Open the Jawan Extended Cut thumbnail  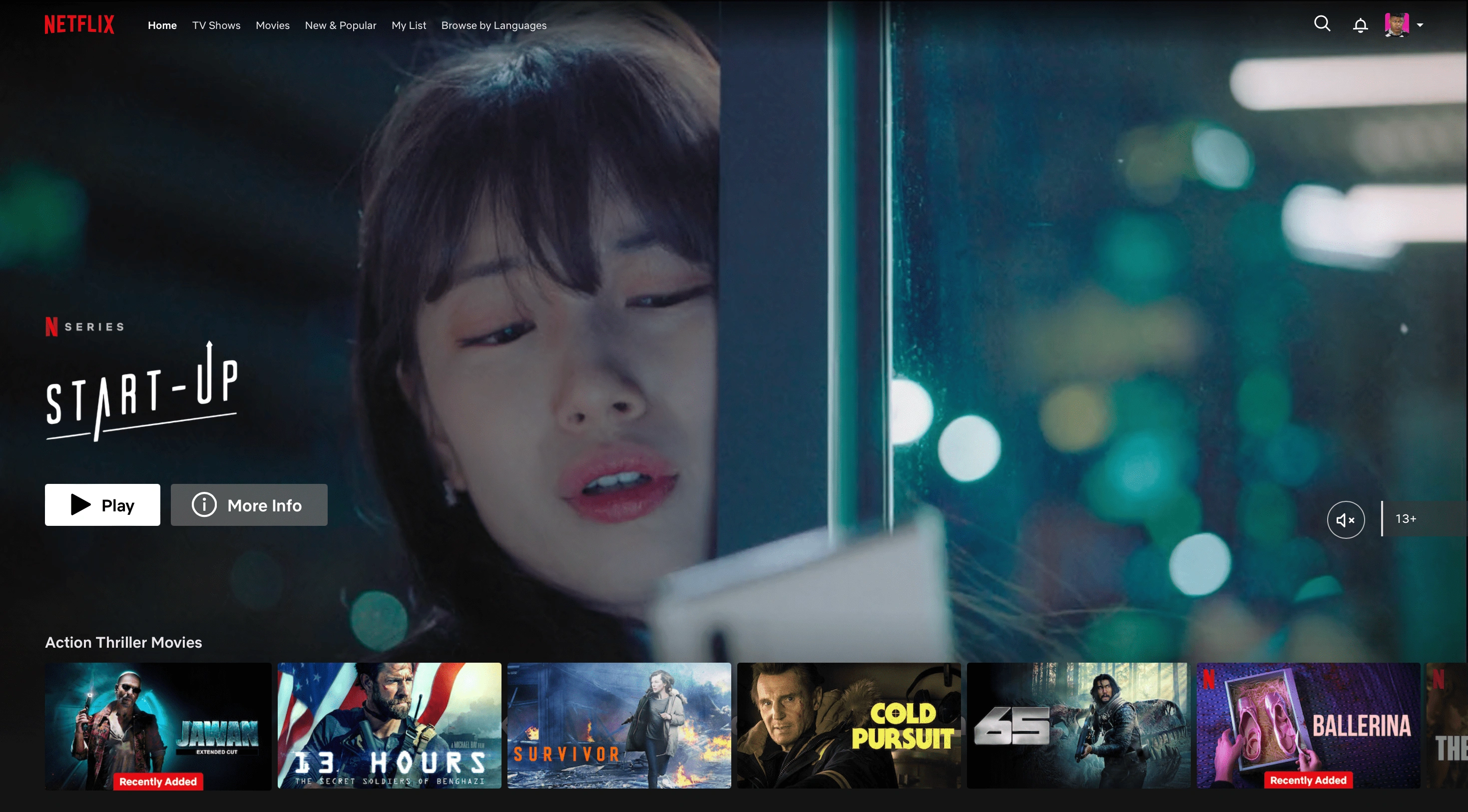158,726
